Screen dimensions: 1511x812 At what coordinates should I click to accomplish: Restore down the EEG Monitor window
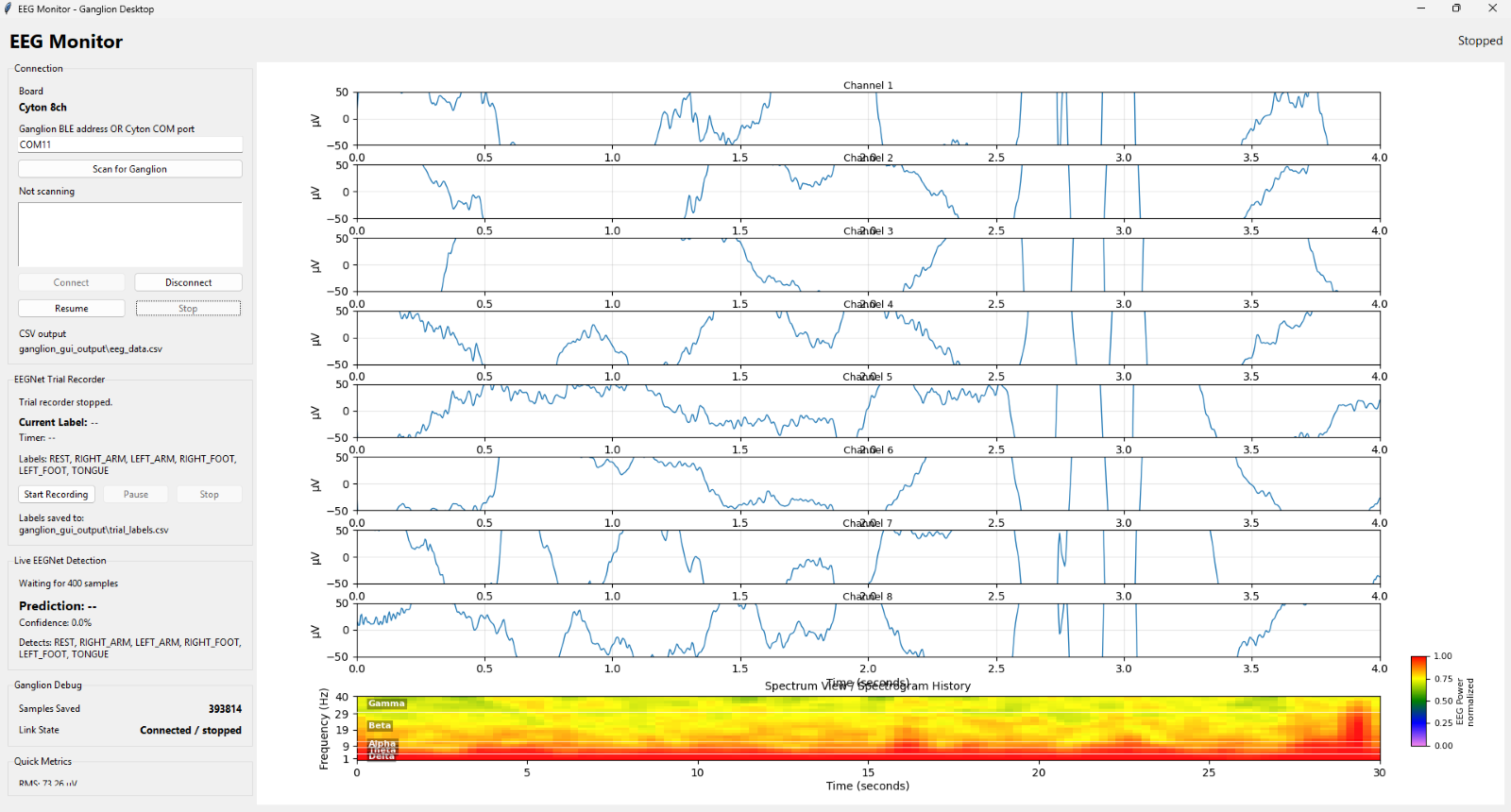(1456, 8)
